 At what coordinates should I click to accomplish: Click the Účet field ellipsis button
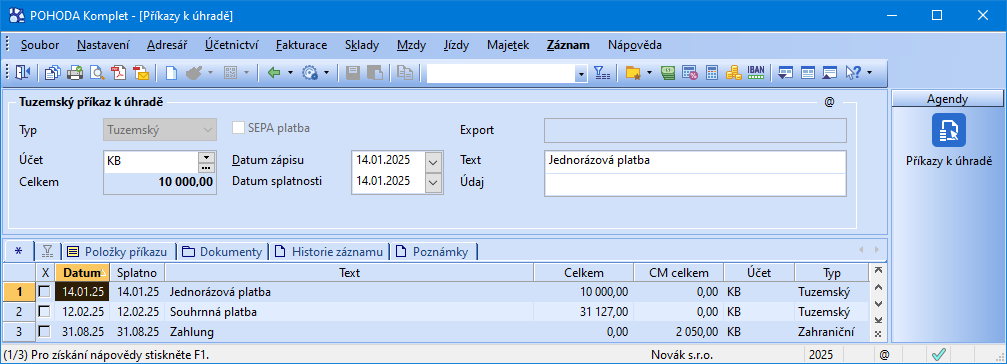(x=206, y=168)
